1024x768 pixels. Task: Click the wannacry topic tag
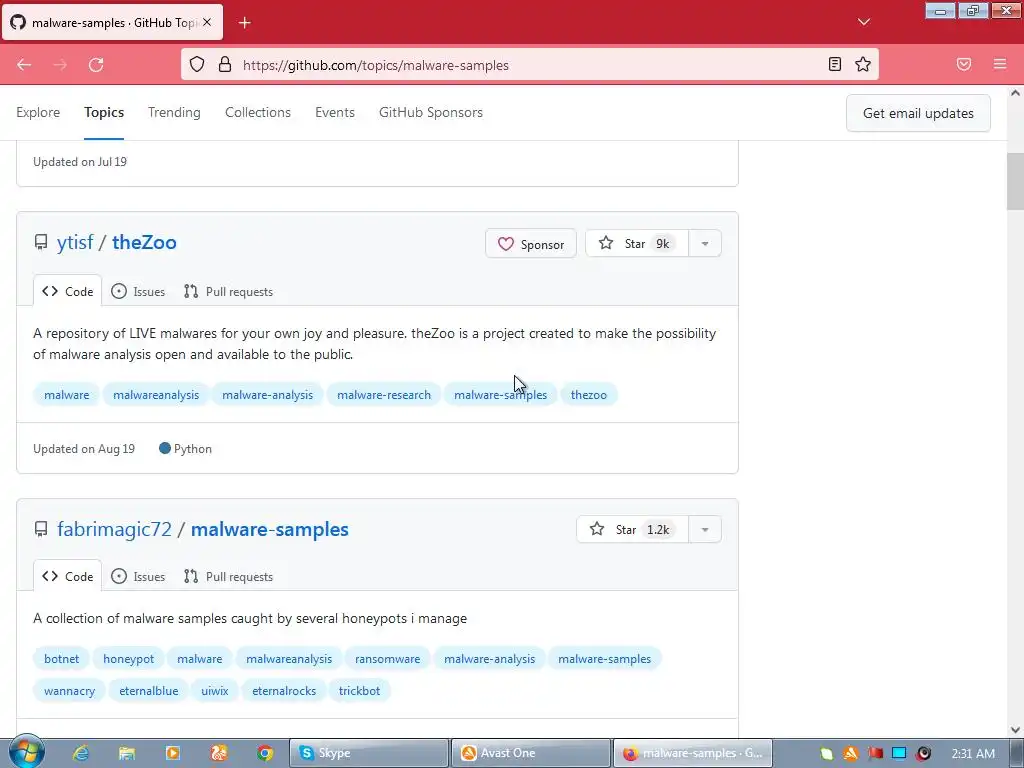[69, 690]
